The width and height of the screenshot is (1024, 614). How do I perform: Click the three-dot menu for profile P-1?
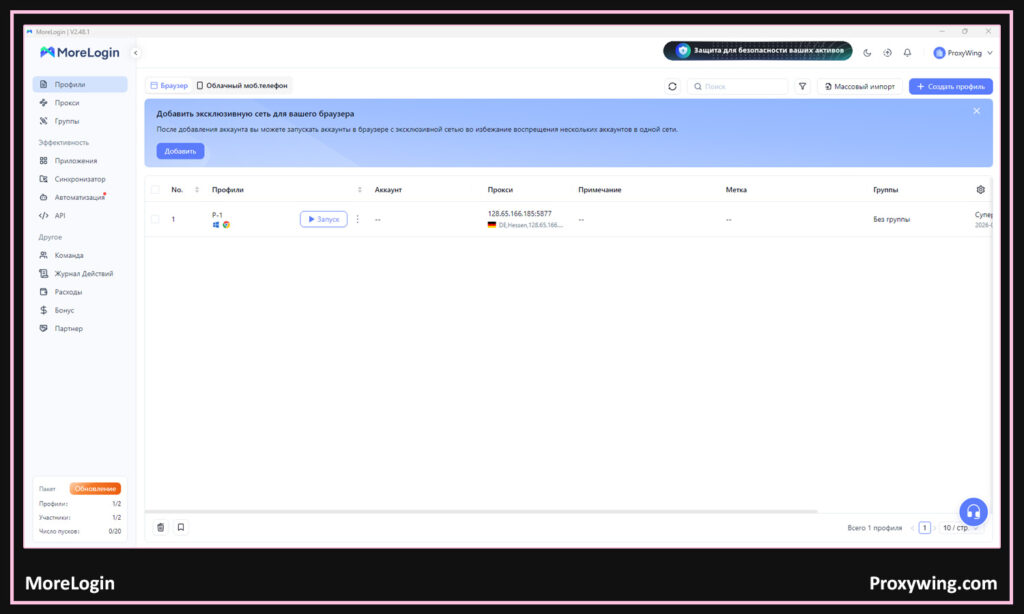(x=358, y=219)
